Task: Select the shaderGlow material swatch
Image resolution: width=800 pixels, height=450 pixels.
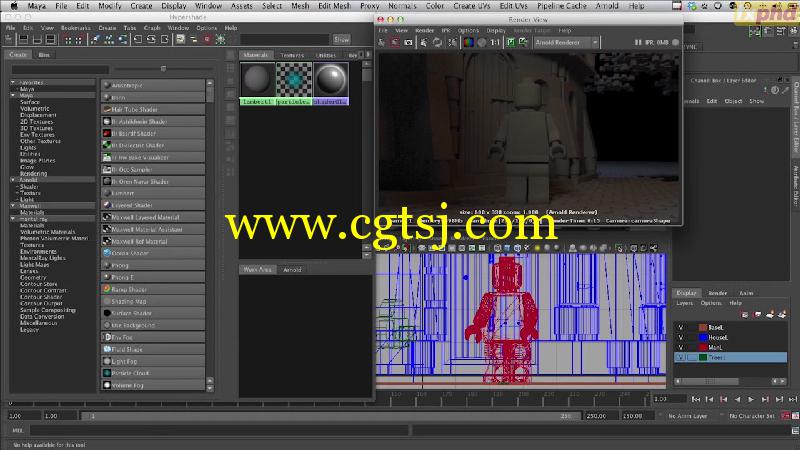Action: point(331,83)
